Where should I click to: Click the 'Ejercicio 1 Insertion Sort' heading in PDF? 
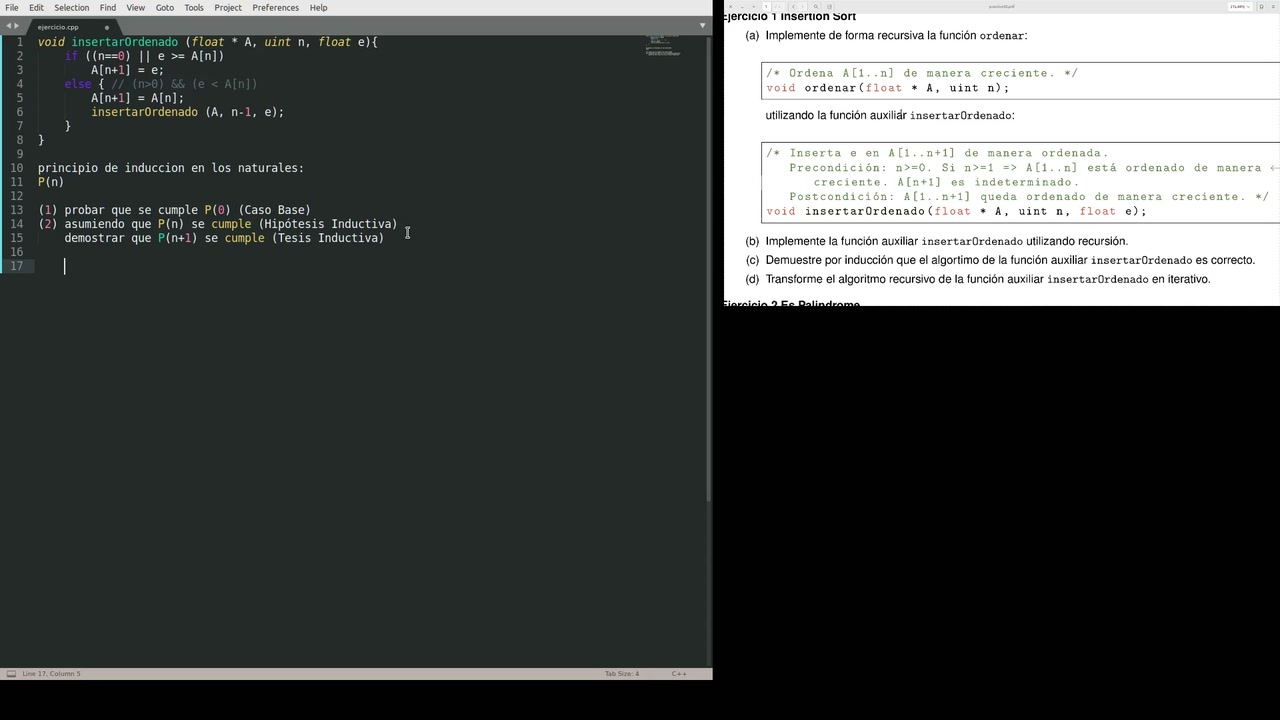coord(789,17)
